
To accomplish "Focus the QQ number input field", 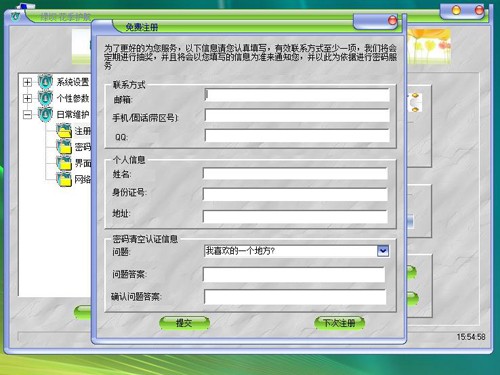I will click(297, 136).
